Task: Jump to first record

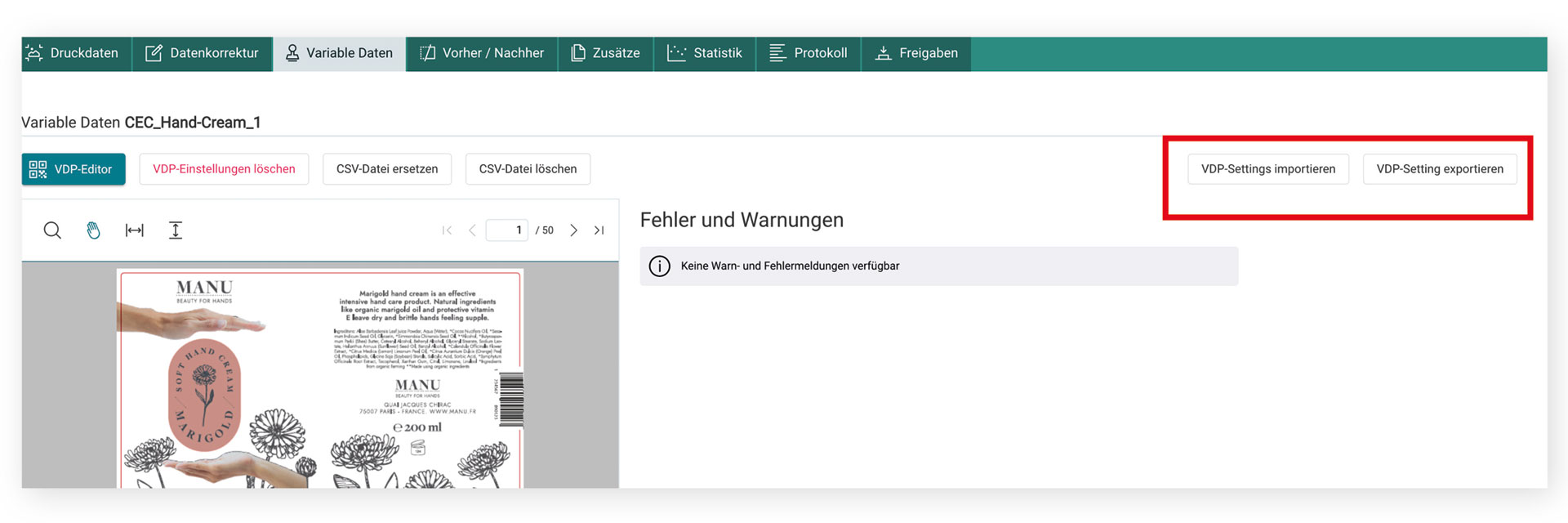Action: [447, 230]
